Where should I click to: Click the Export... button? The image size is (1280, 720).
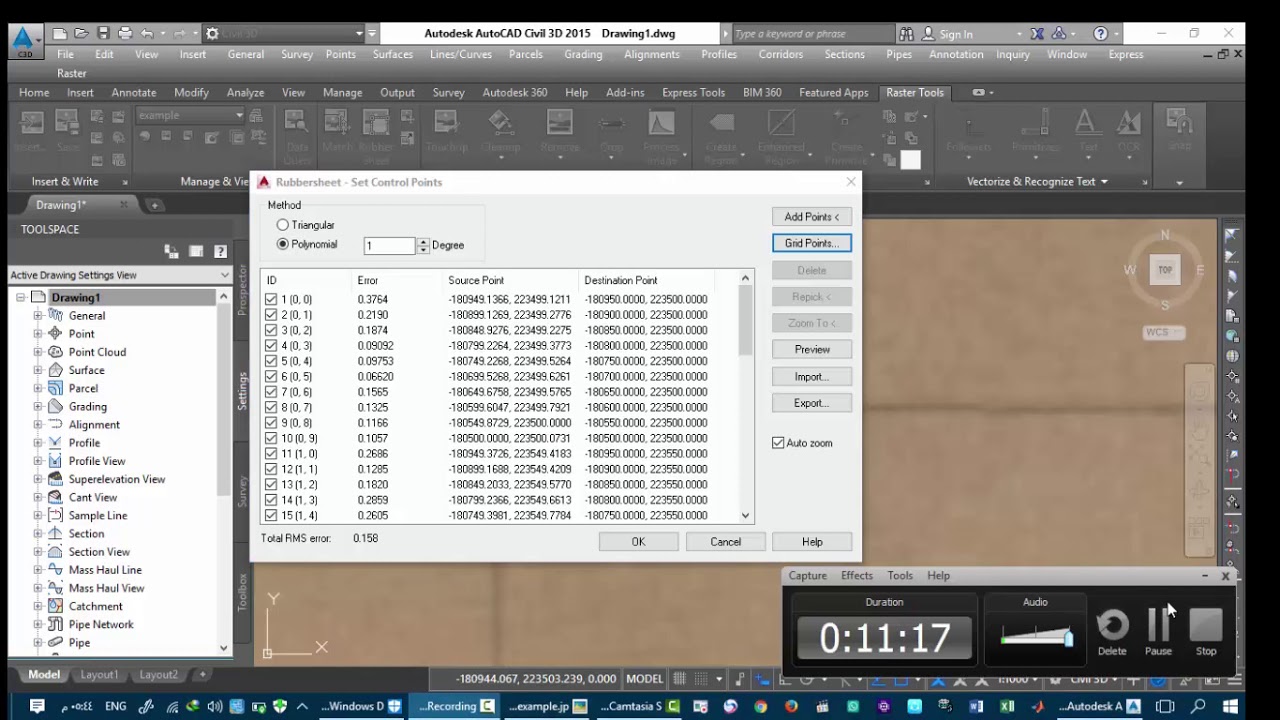point(811,403)
